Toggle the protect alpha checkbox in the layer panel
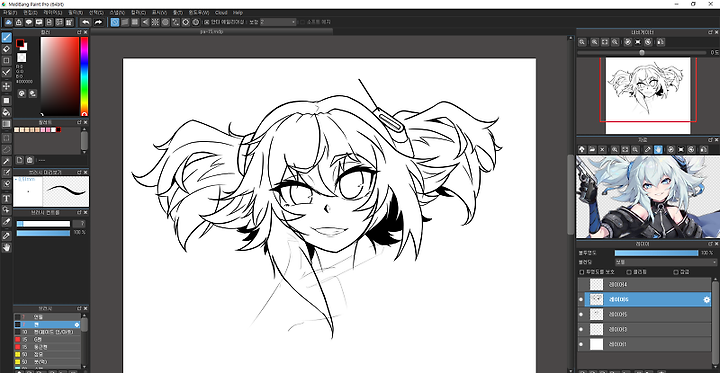This screenshot has width=720, height=373. (x=582, y=272)
